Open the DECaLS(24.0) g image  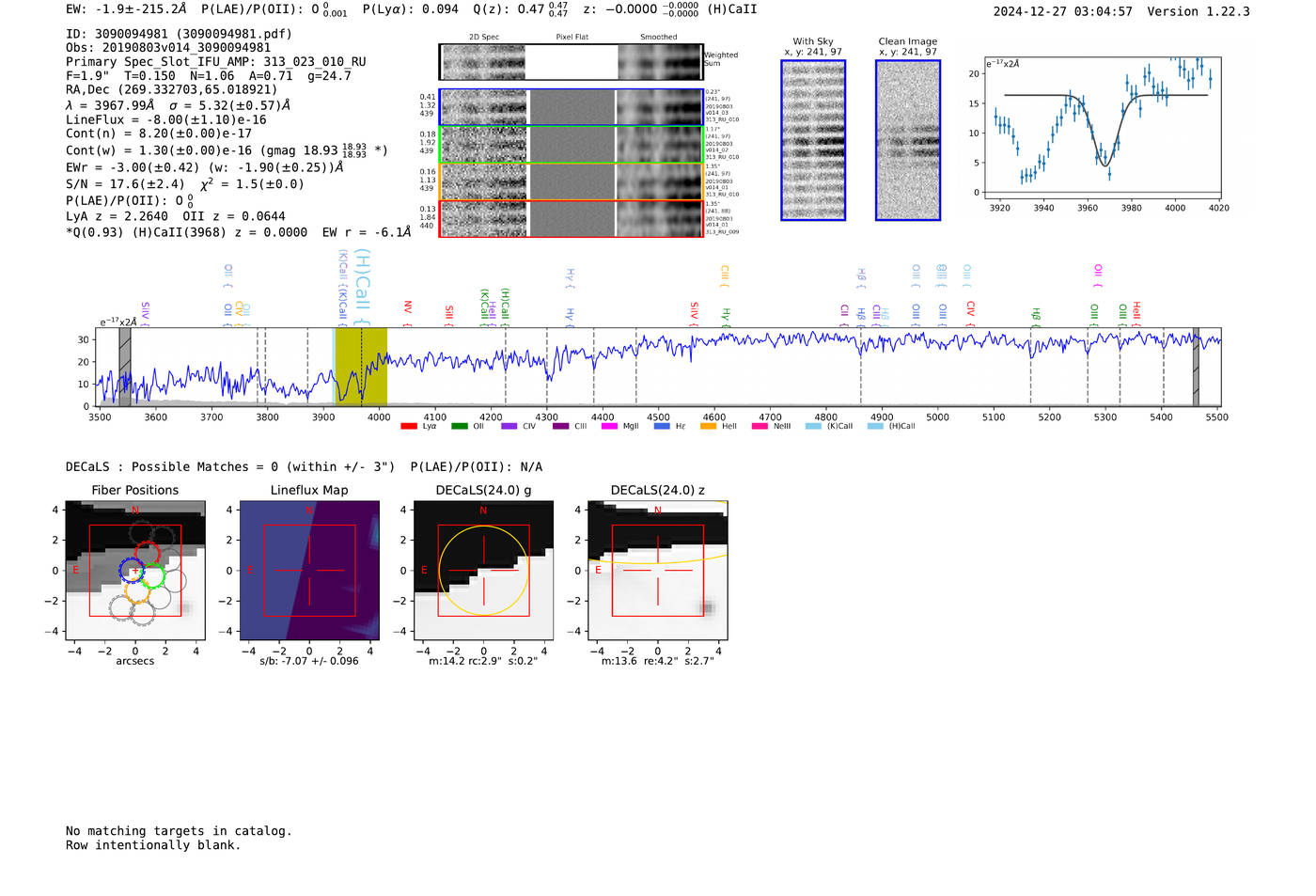point(484,571)
